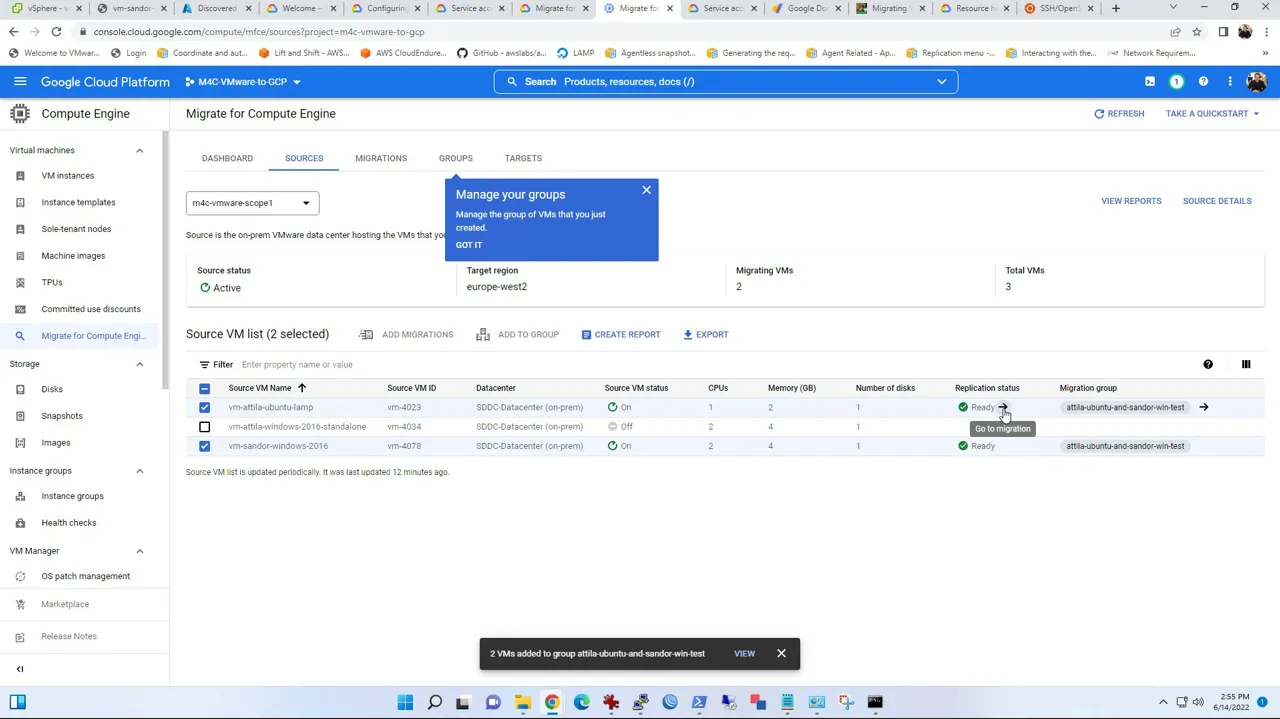Collapse the Virtual machines sidebar section
The height and width of the screenshot is (719, 1280).
coord(139,150)
